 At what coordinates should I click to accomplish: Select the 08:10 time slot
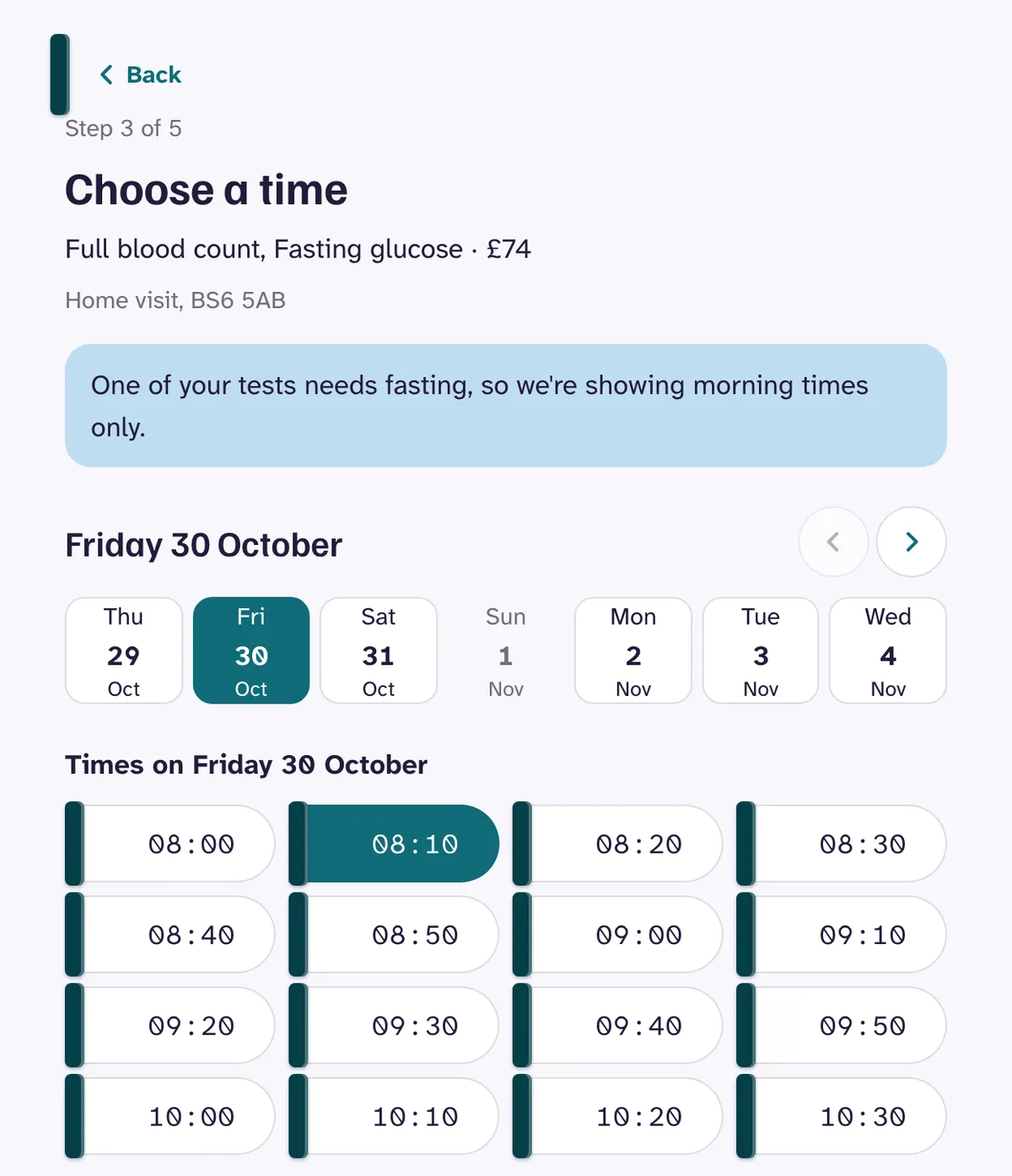[x=394, y=844]
